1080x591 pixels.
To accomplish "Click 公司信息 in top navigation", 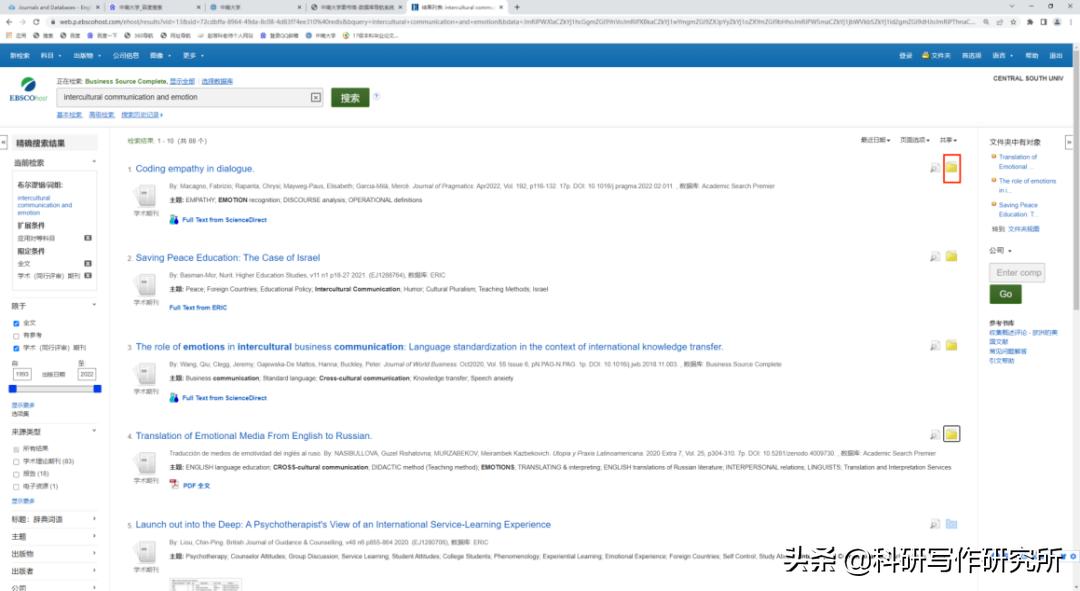I will [126, 55].
